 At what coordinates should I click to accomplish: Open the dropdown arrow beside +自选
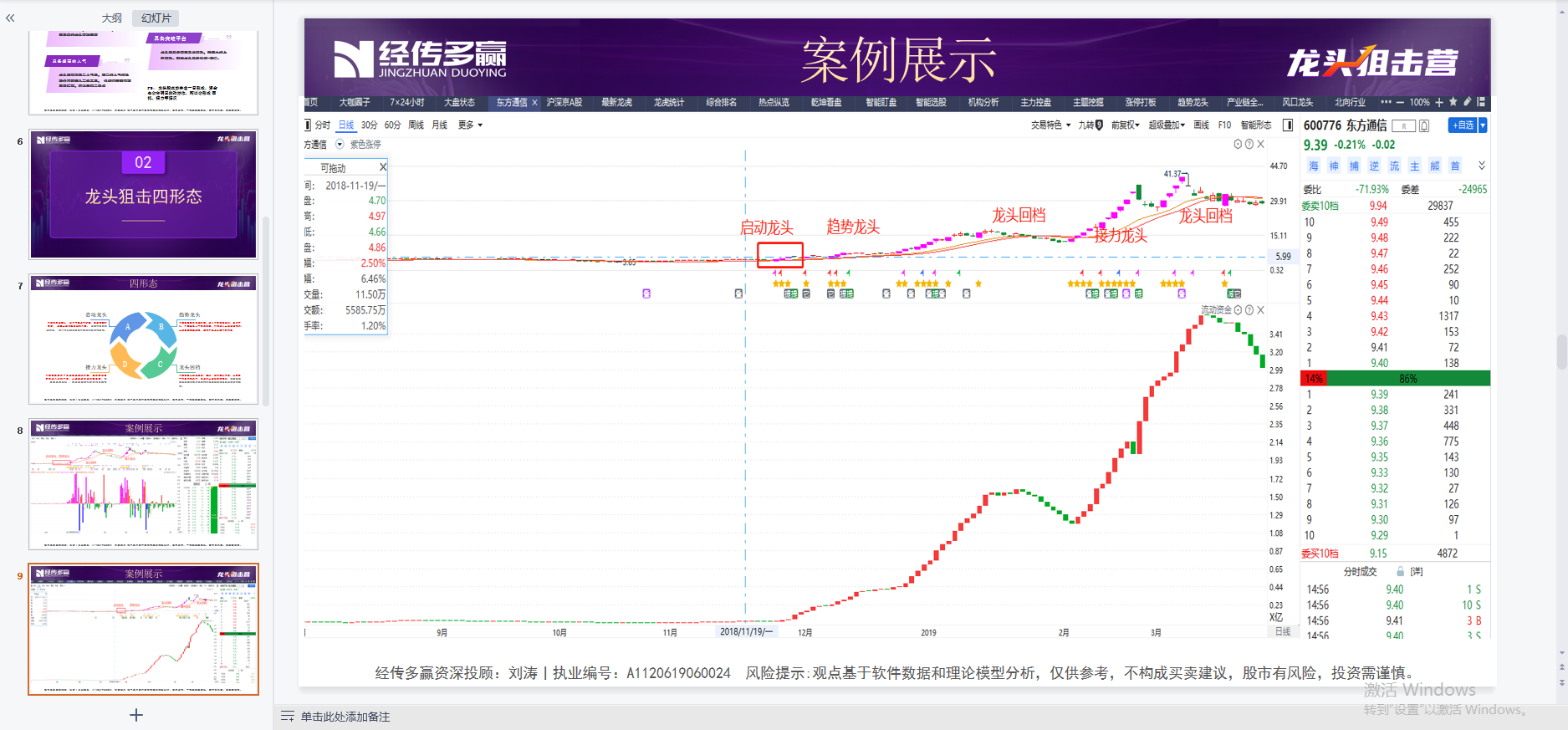1483,125
